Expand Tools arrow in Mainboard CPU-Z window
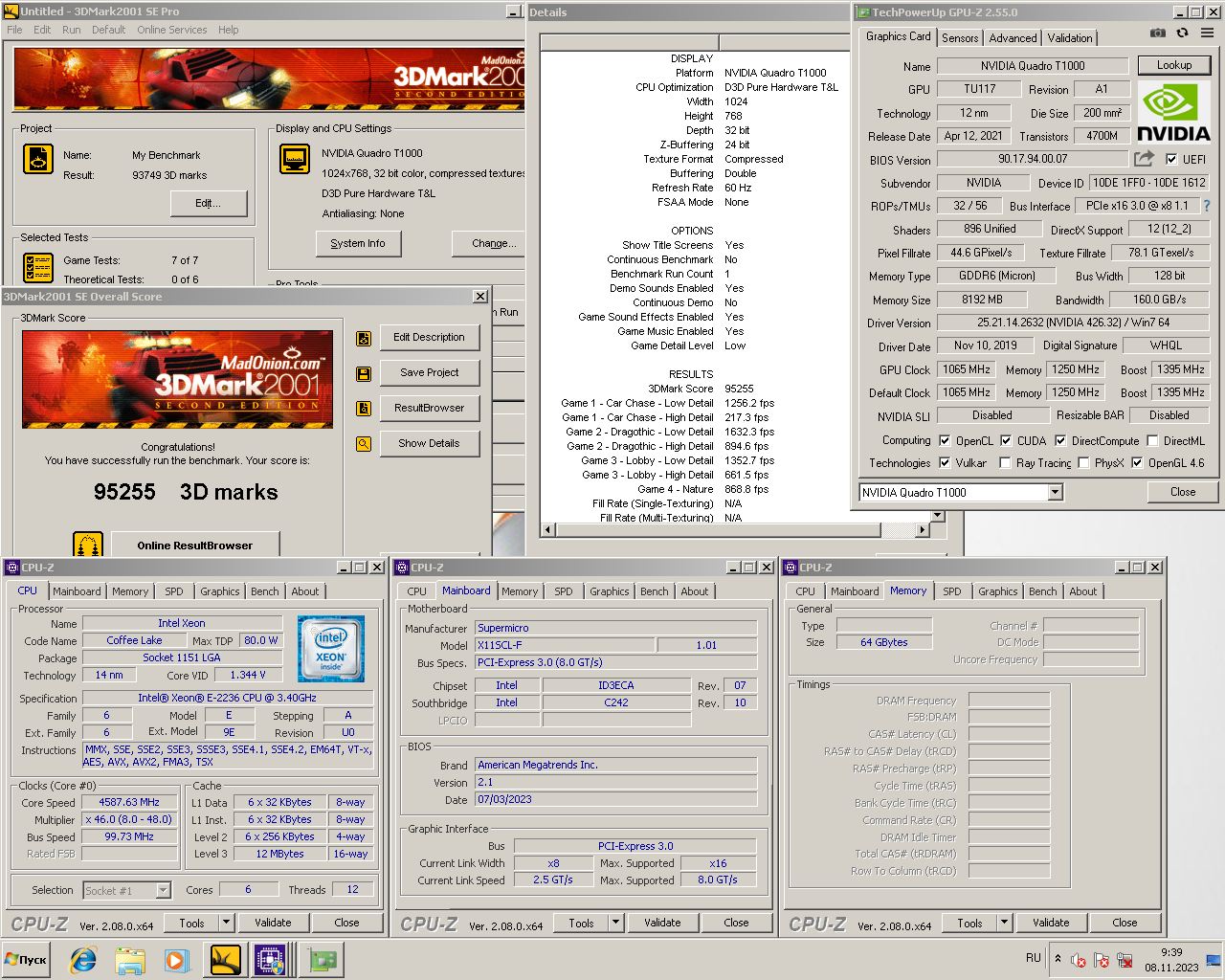The height and width of the screenshot is (980, 1225). 616,923
